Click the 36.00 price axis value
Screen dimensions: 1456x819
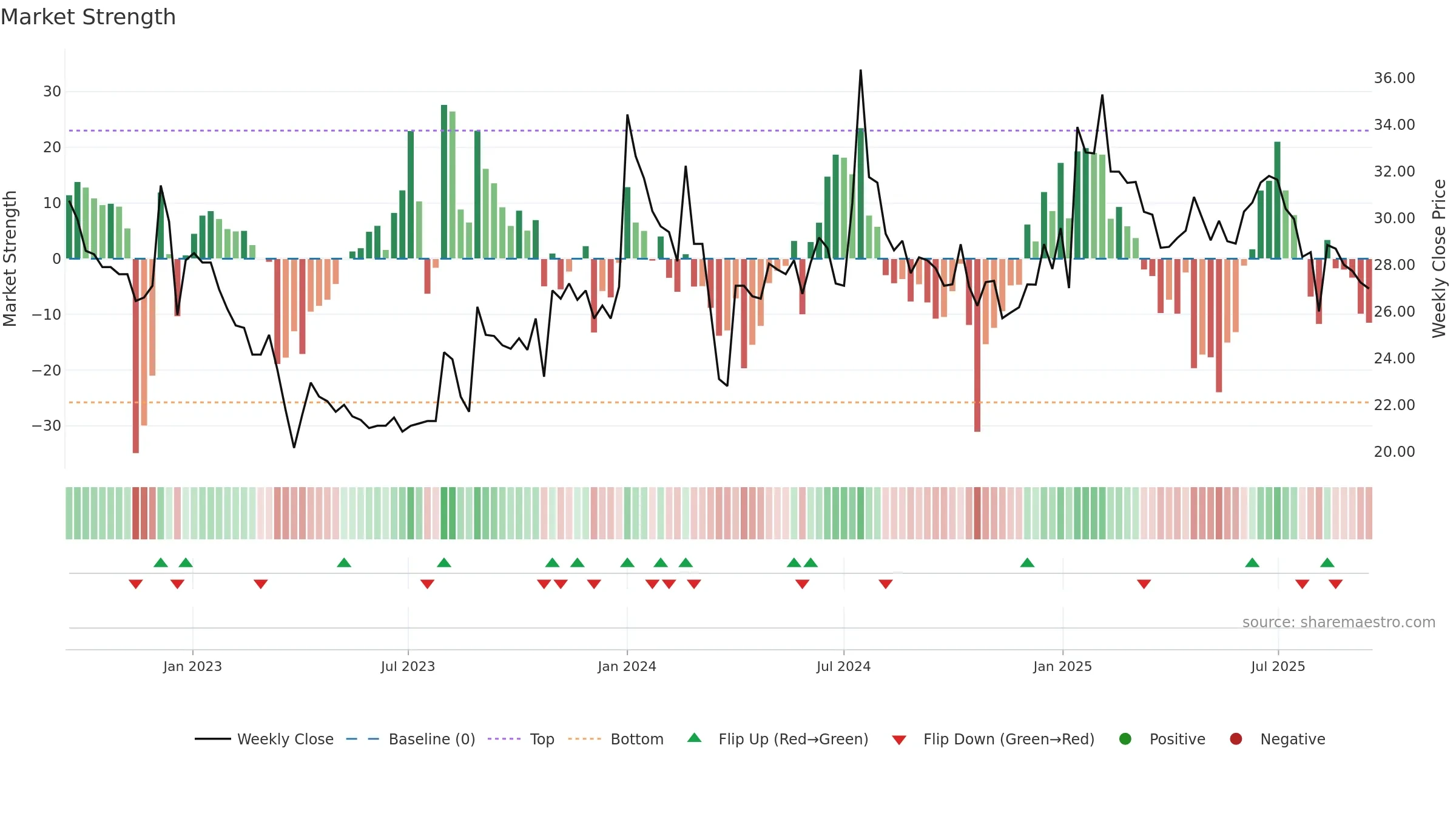click(1394, 78)
